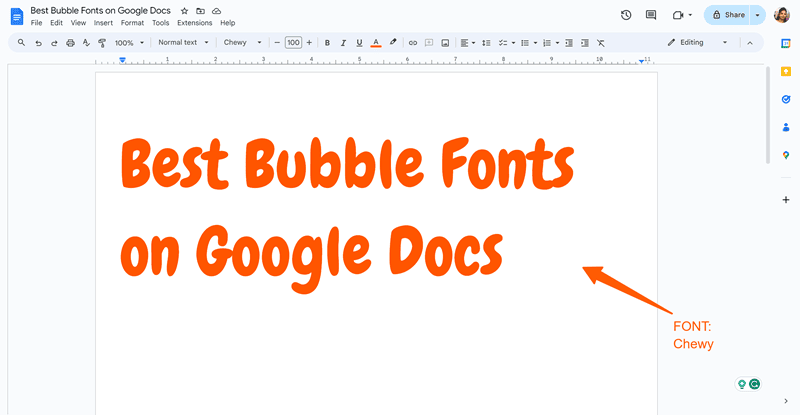Open the comments history icon
Image resolution: width=800 pixels, height=415 pixels.
tap(651, 15)
